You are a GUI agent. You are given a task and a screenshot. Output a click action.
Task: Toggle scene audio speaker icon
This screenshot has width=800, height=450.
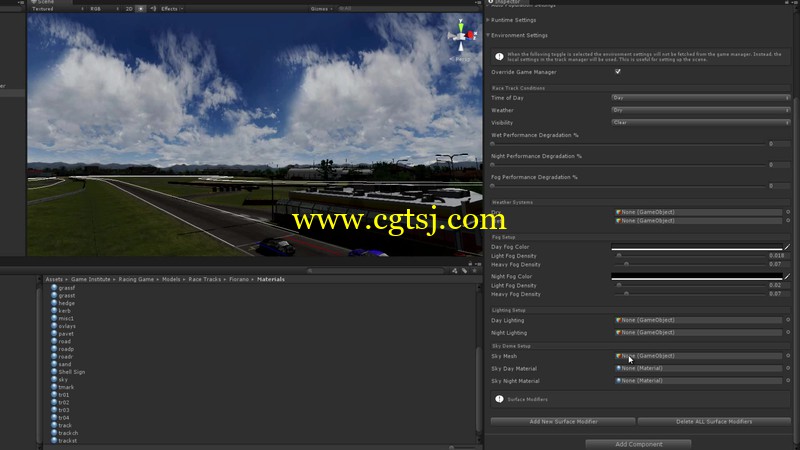(153, 9)
